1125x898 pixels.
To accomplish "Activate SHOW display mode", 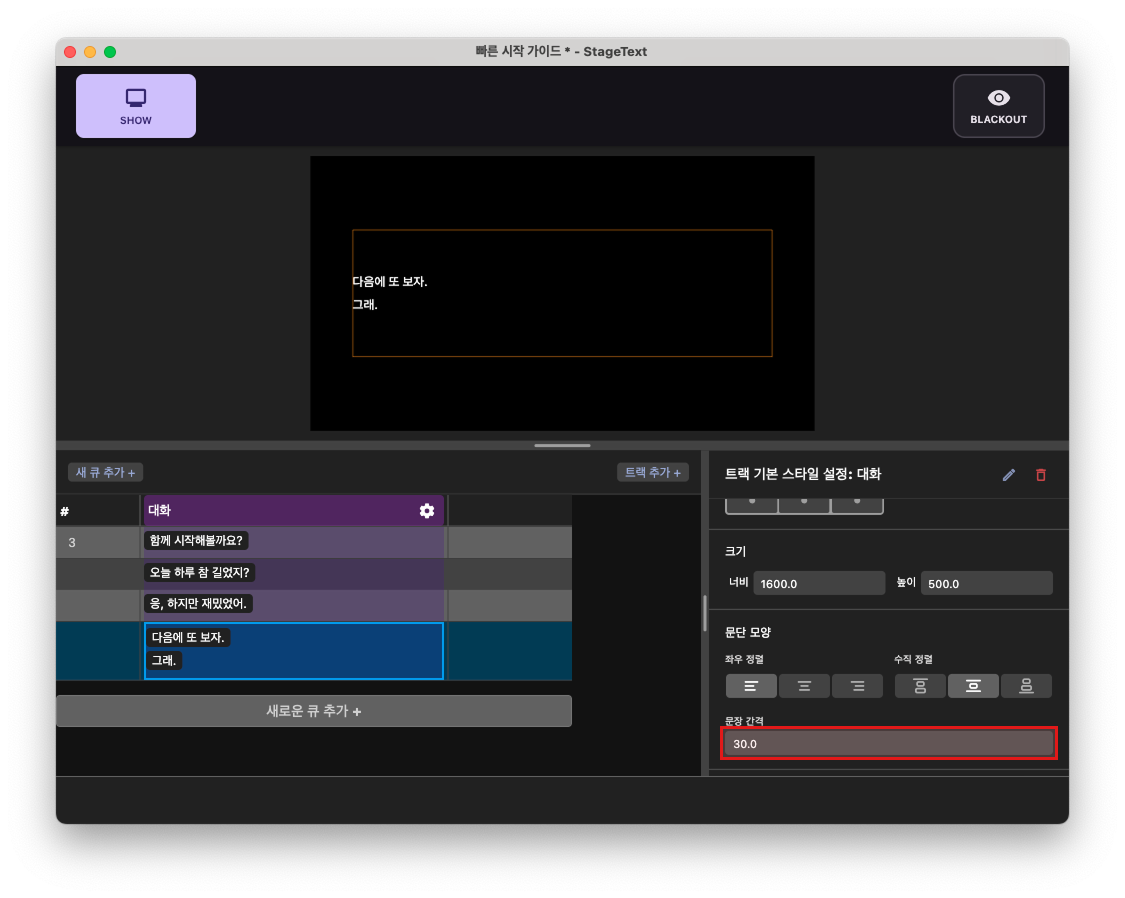I will pos(135,105).
